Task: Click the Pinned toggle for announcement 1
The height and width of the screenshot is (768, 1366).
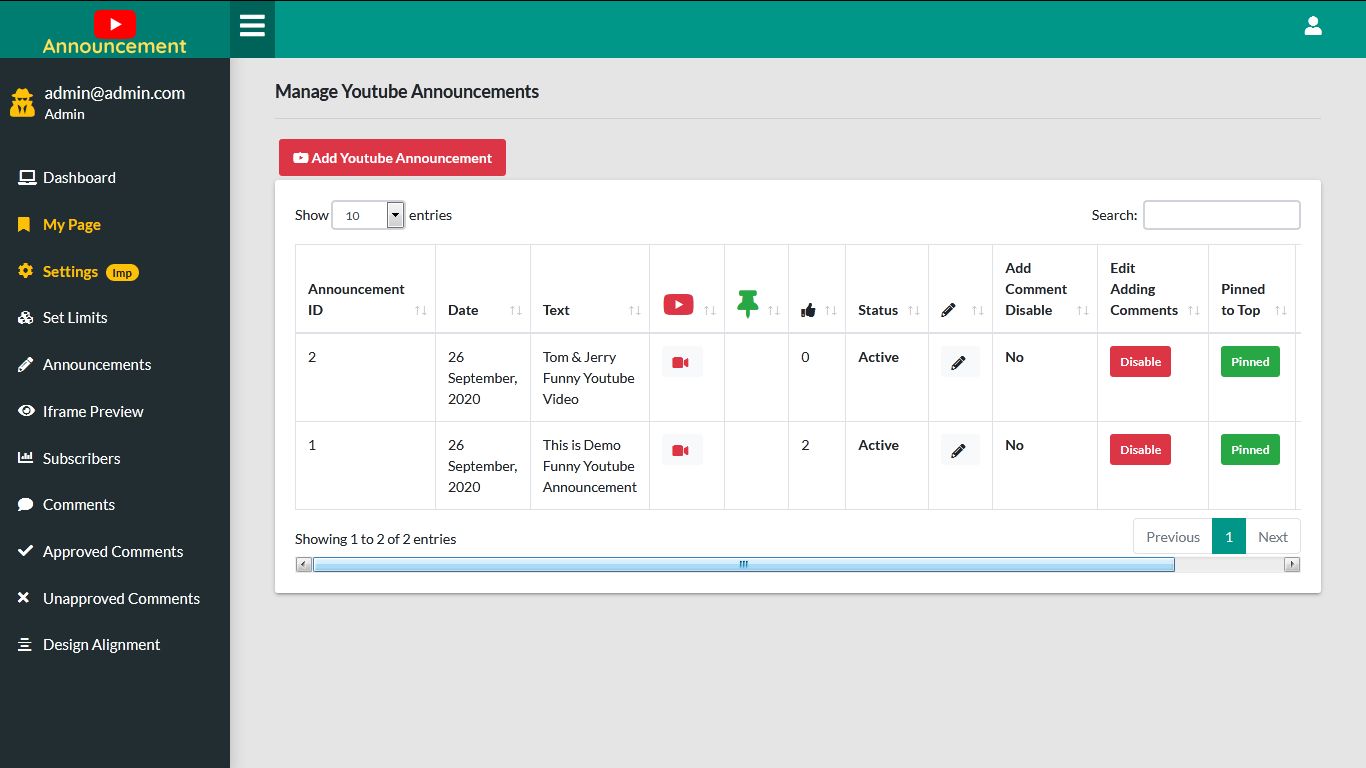Action: click(x=1249, y=449)
